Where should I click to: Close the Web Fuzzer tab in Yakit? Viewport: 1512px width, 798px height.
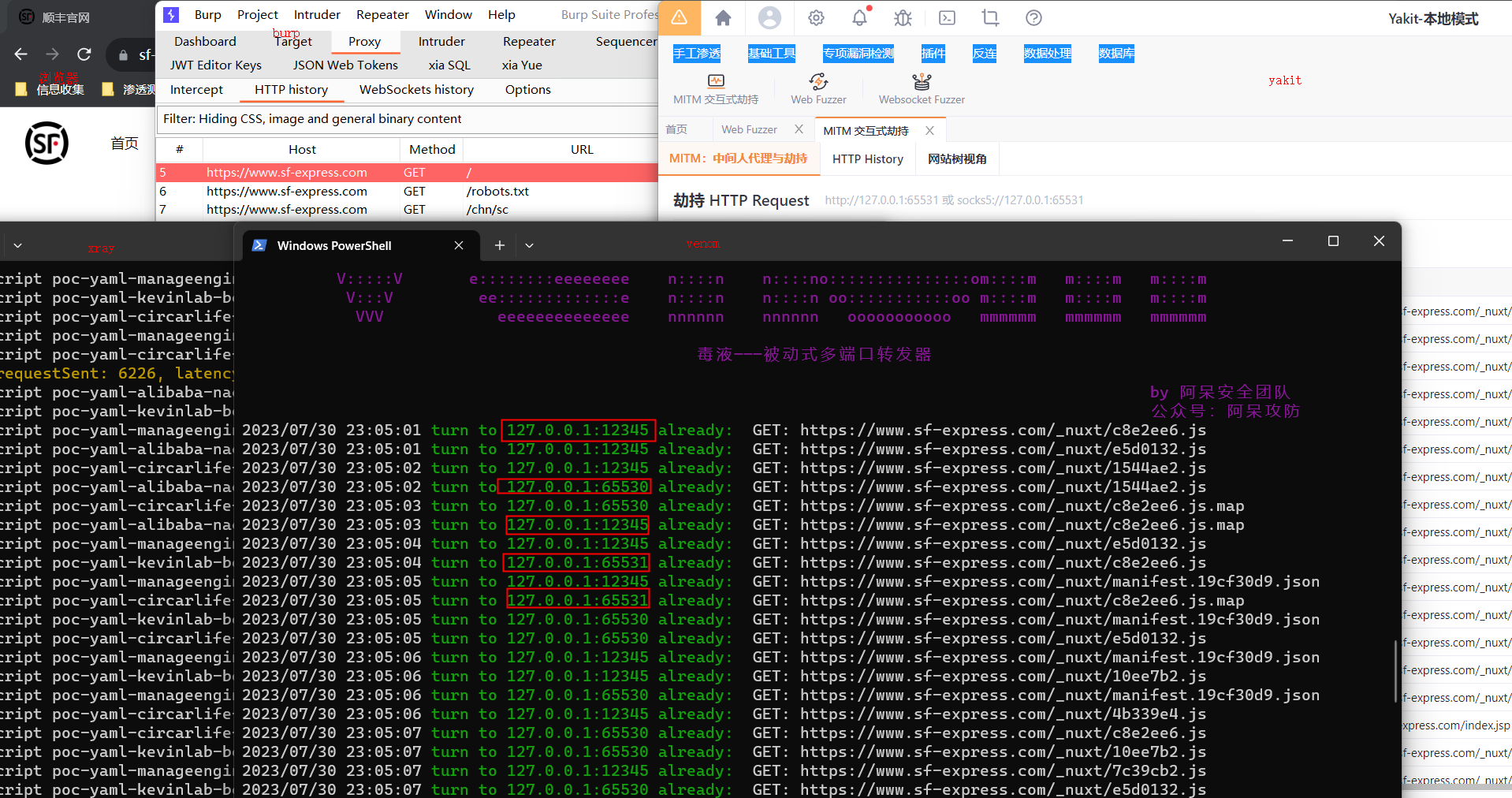click(799, 129)
